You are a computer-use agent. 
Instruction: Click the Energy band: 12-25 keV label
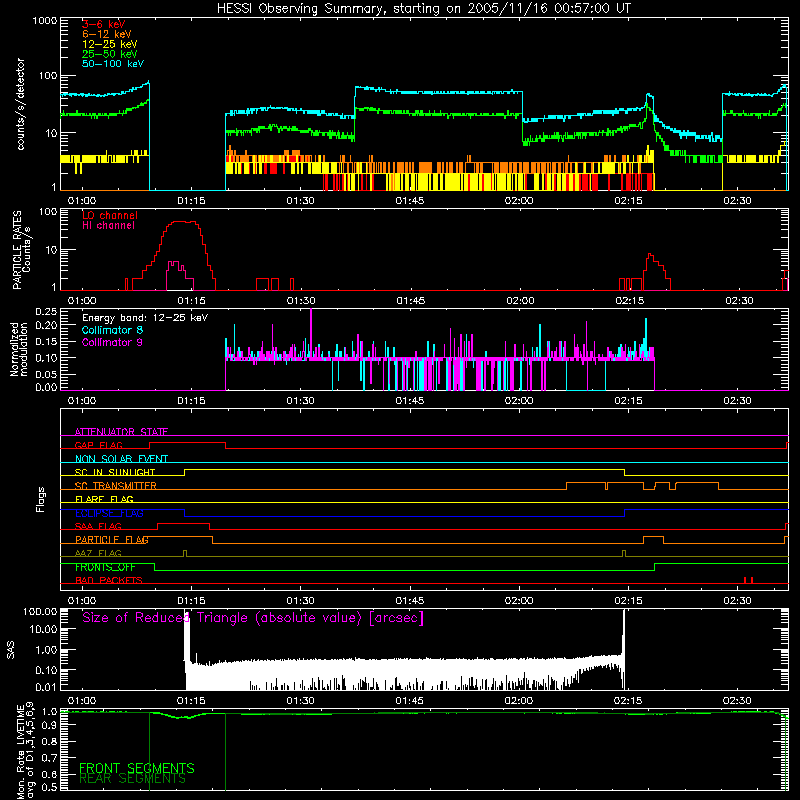point(145,318)
